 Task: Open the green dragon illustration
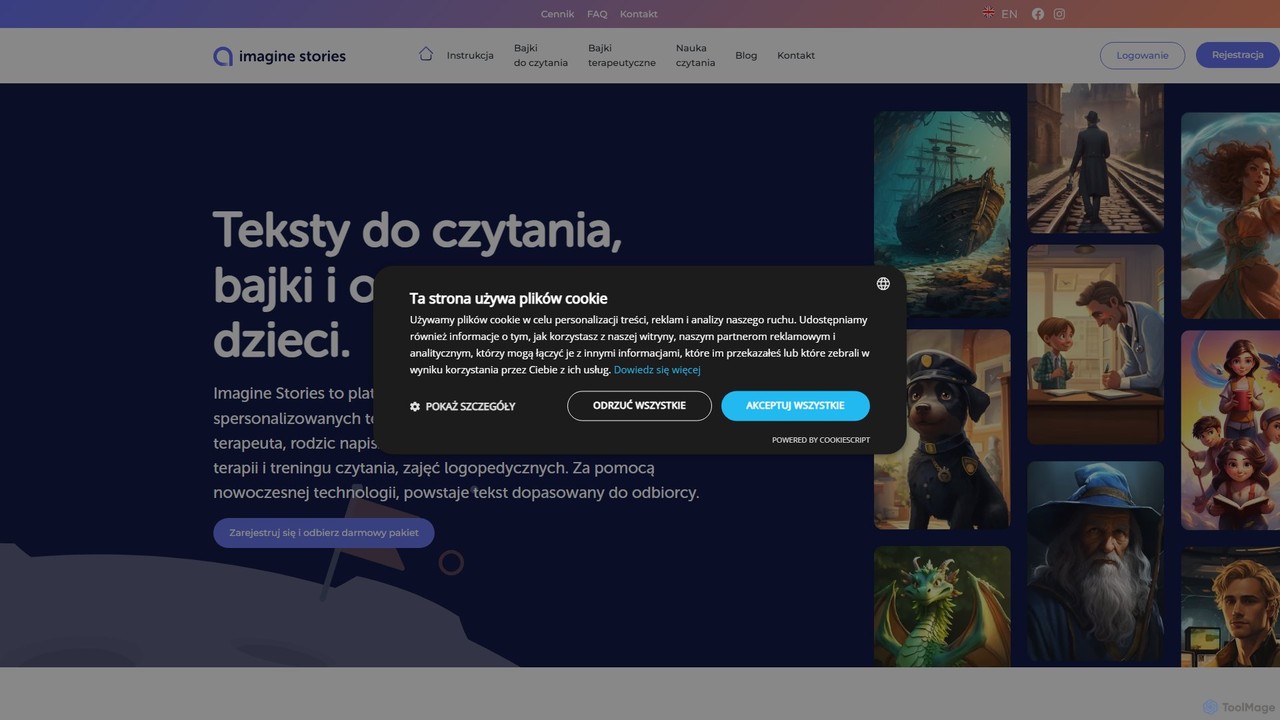coord(942,606)
